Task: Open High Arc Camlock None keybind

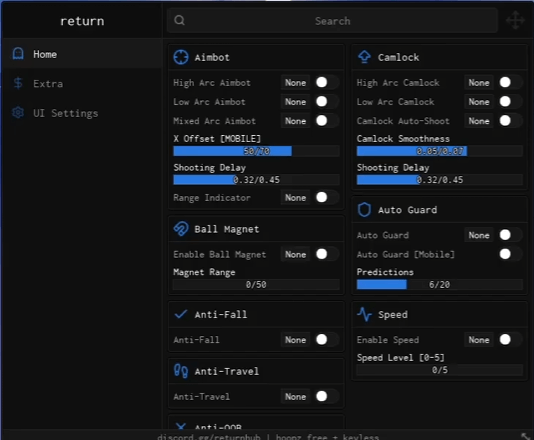Action: pos(479,83)
